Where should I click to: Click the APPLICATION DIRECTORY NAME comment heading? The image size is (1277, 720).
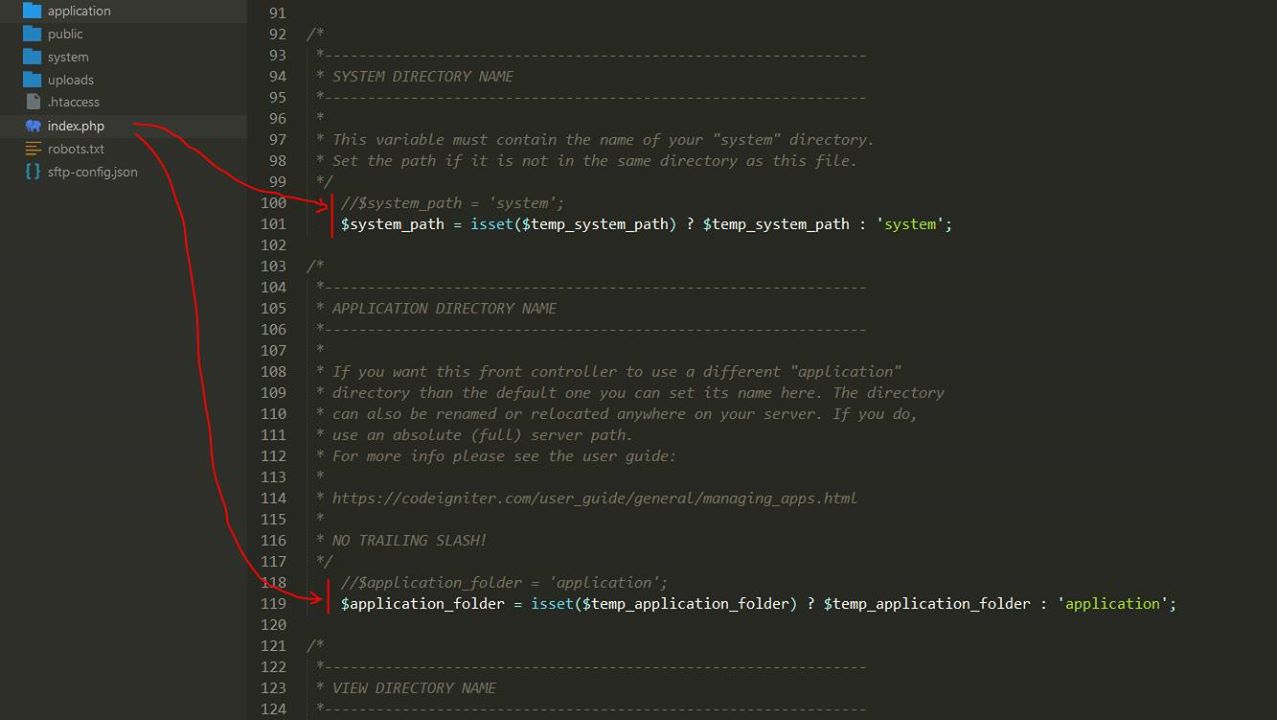(x=444, y=308)
